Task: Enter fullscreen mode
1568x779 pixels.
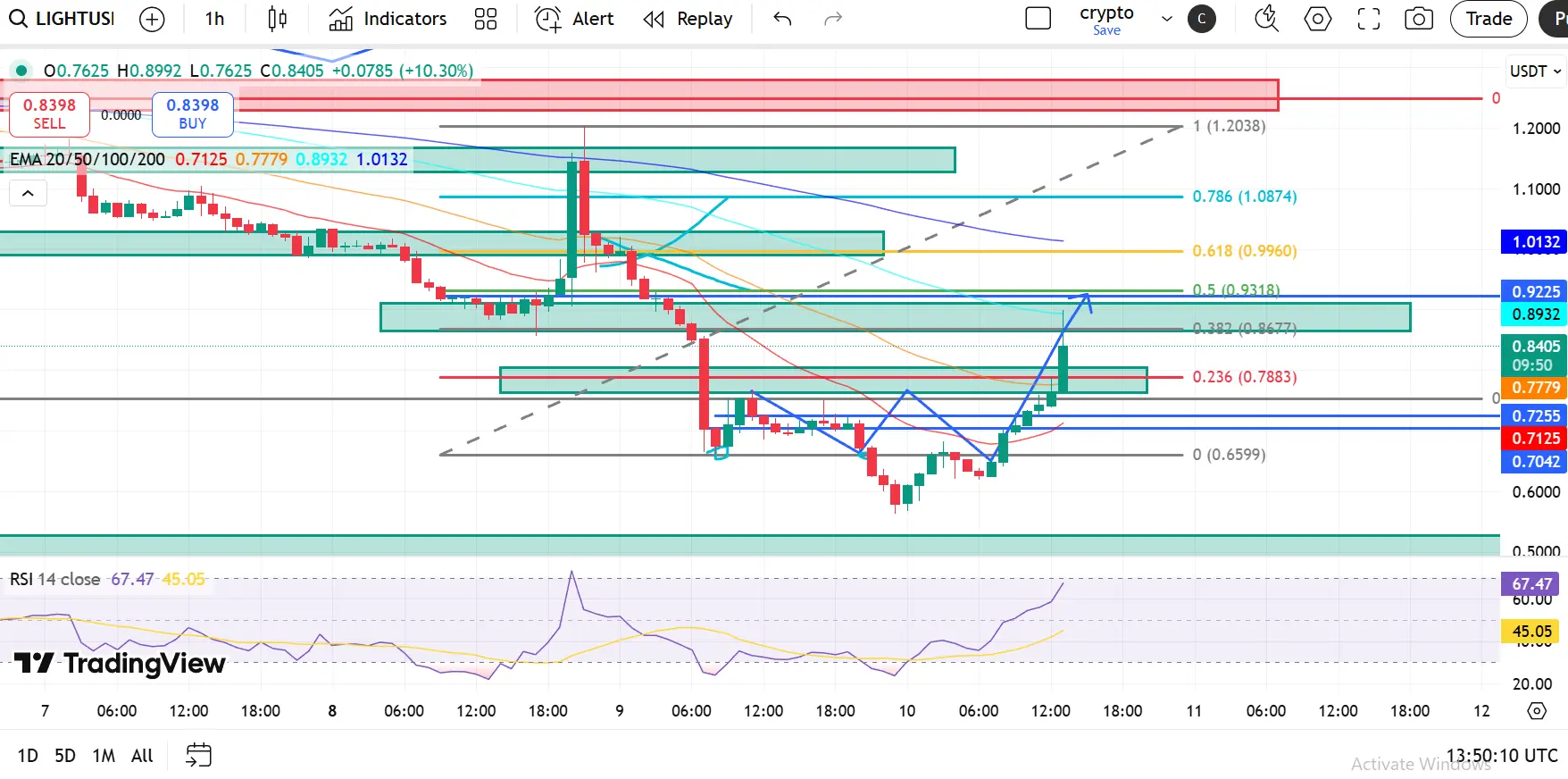Action: [x=1369, y=19]
